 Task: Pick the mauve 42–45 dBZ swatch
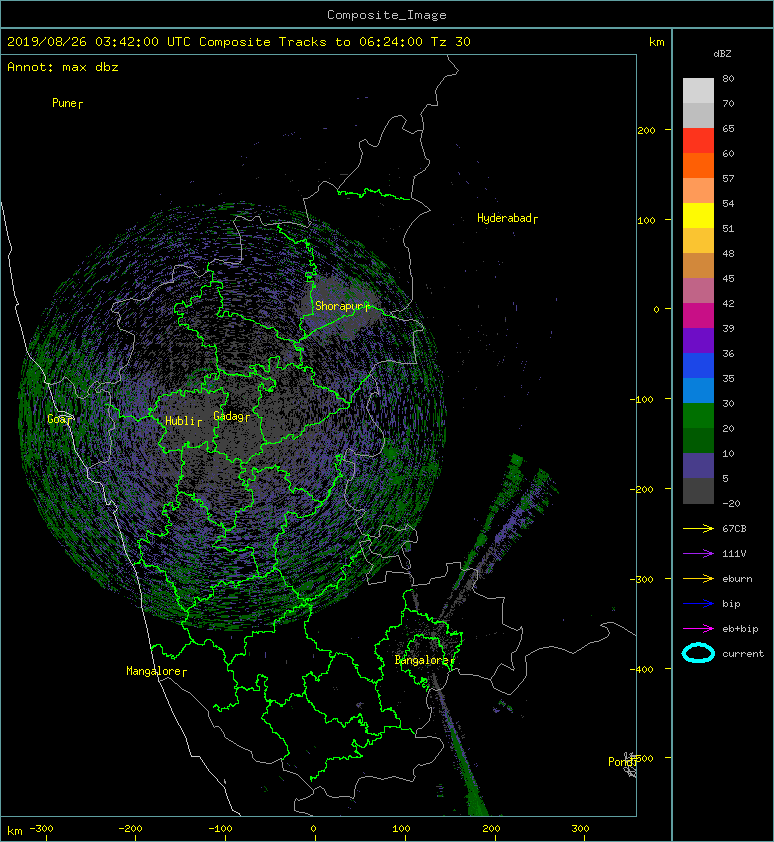[x=698, y=291]
